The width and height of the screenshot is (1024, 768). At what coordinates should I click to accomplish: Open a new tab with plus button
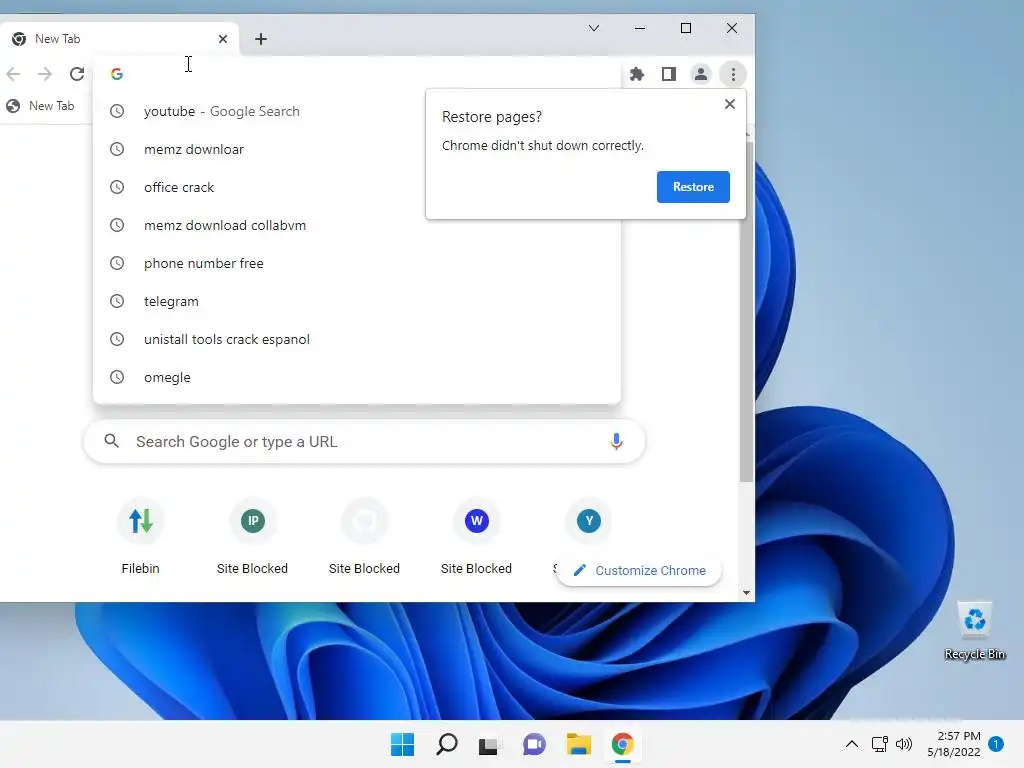[261, 39]
